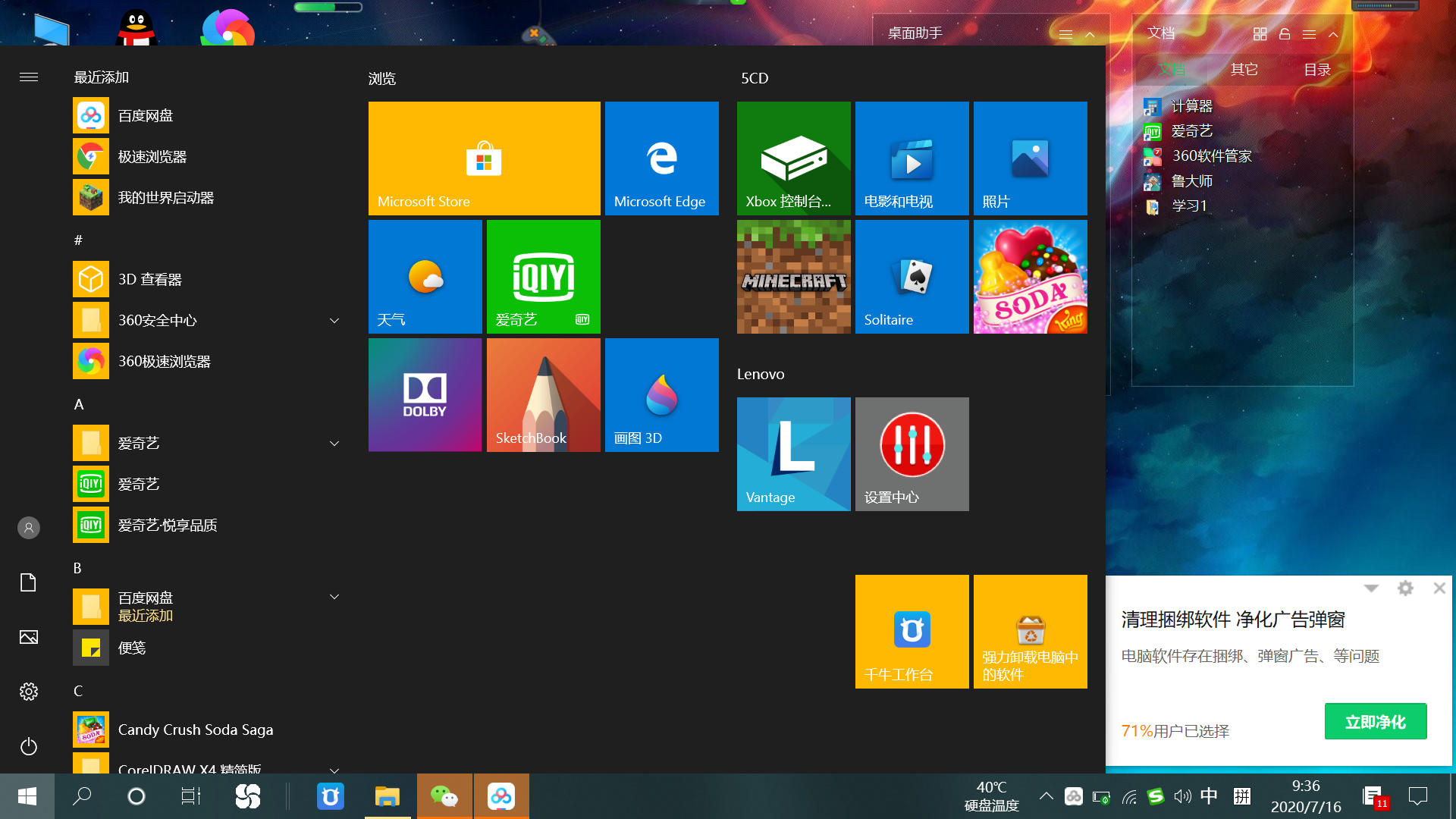The image size is (1456, 819).
Task: Open 360软件管家 in the 文档 panel
Action: click(1197, 156)
